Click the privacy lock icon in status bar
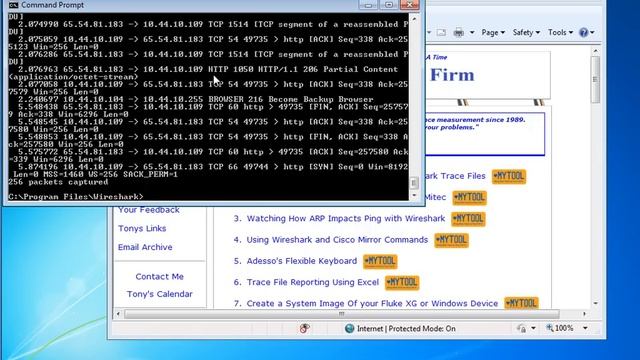This screenshot has width=640, height=360. pos(521,328)
